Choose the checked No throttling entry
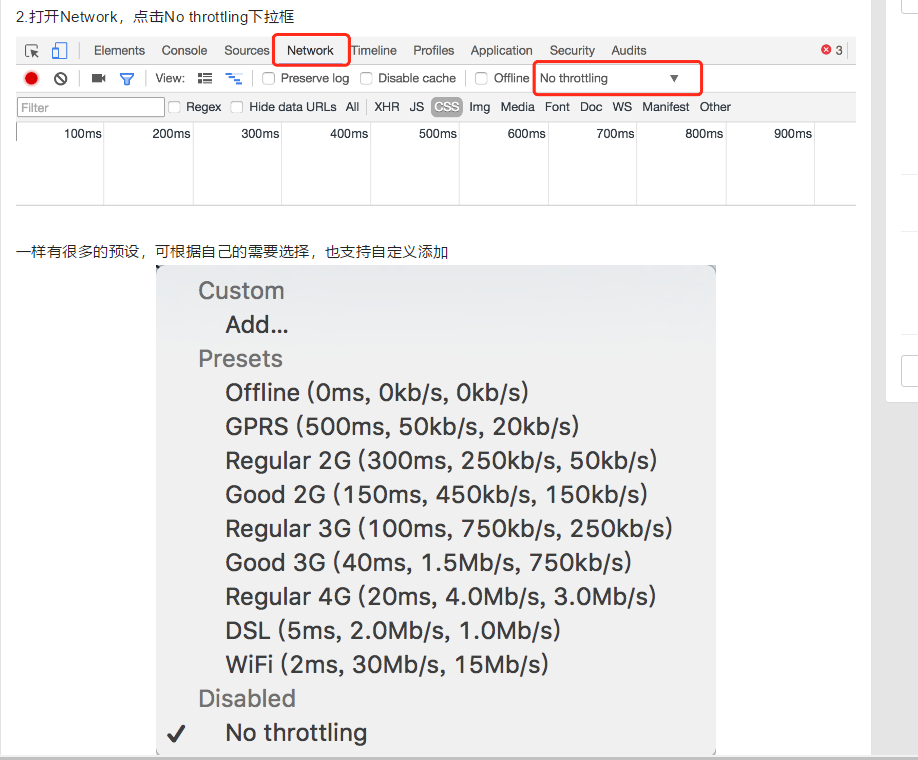The height and width of the screenshot is (760, 918). pyautogui.click(x=296, y=732)
